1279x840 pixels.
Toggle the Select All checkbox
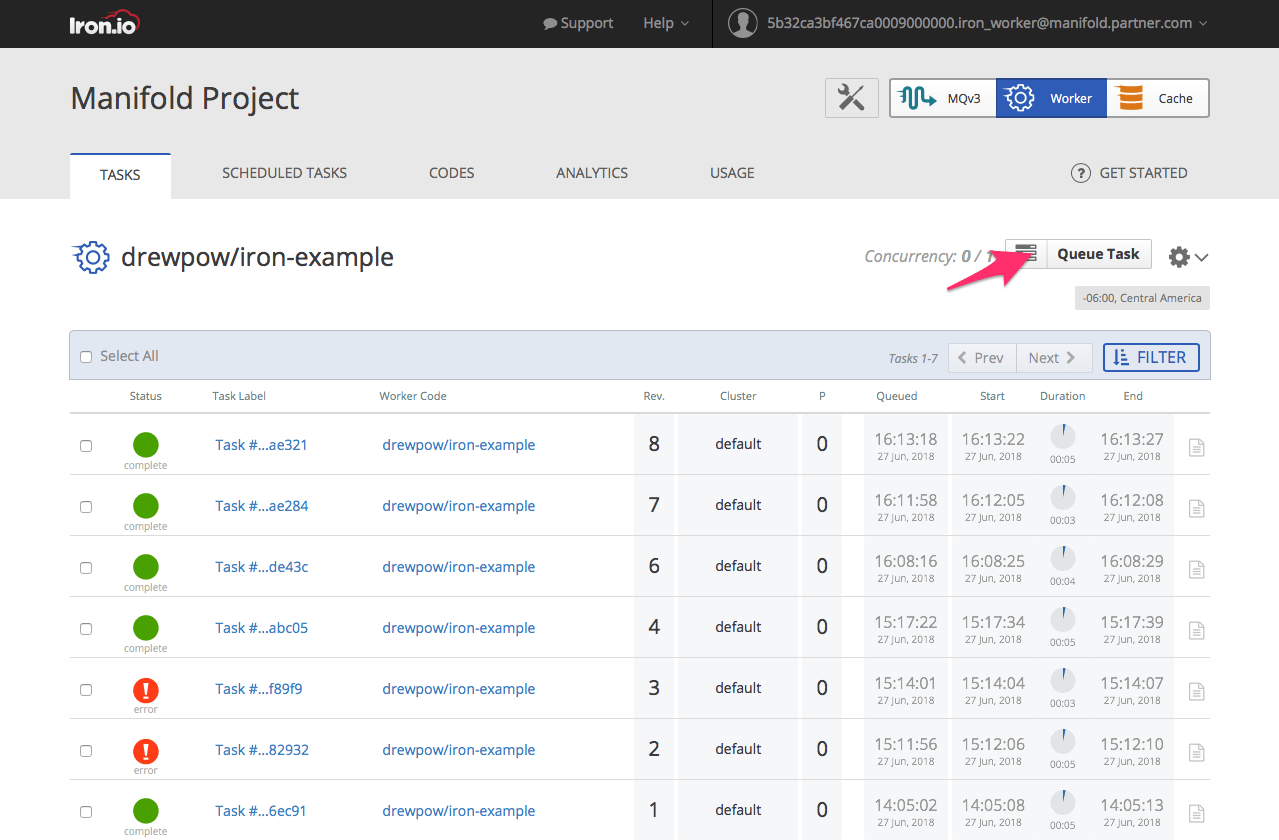tap(86, 357)
